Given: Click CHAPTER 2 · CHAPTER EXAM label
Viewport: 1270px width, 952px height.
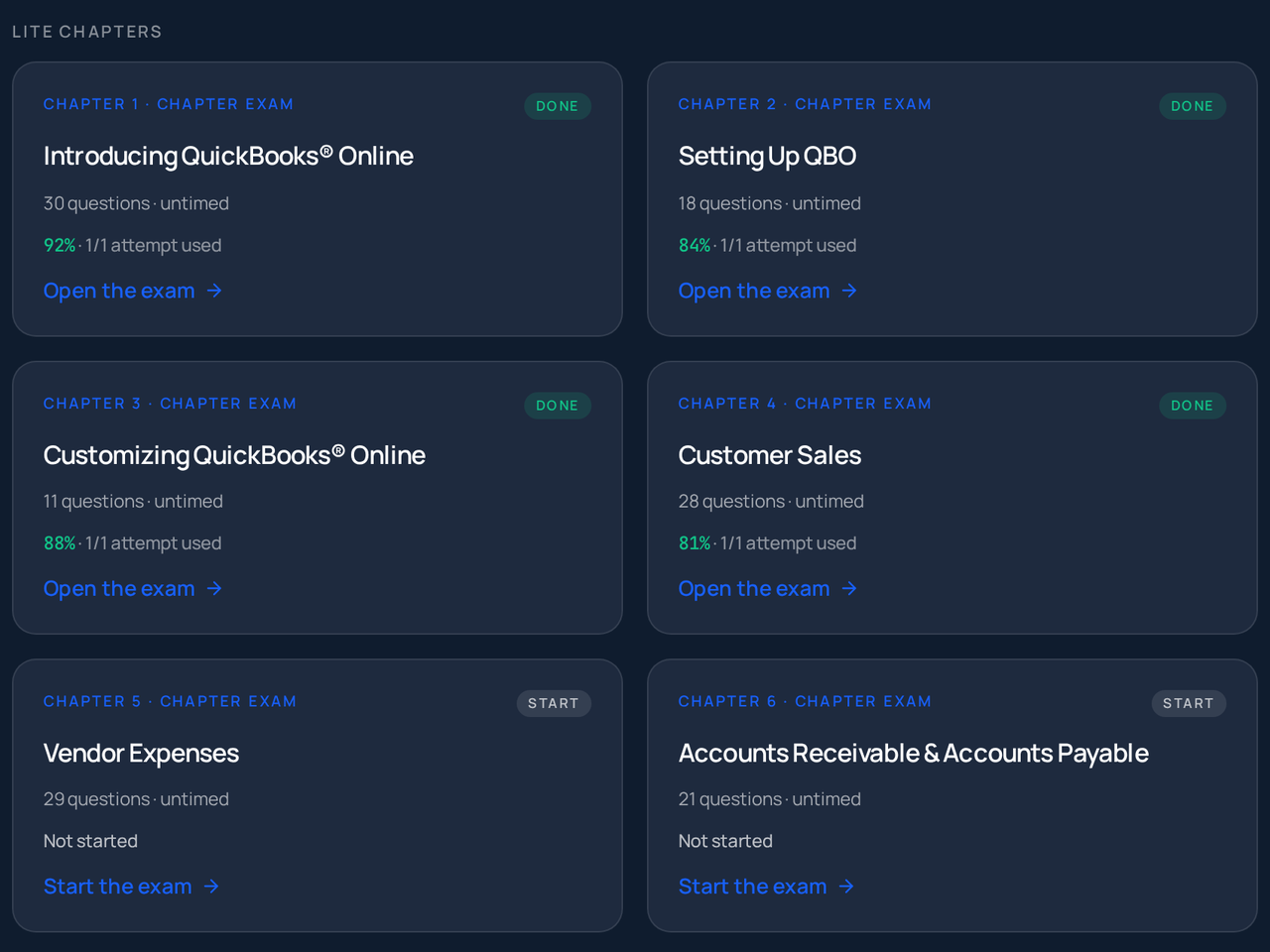Looking at the screenshot, I should 805,104.
